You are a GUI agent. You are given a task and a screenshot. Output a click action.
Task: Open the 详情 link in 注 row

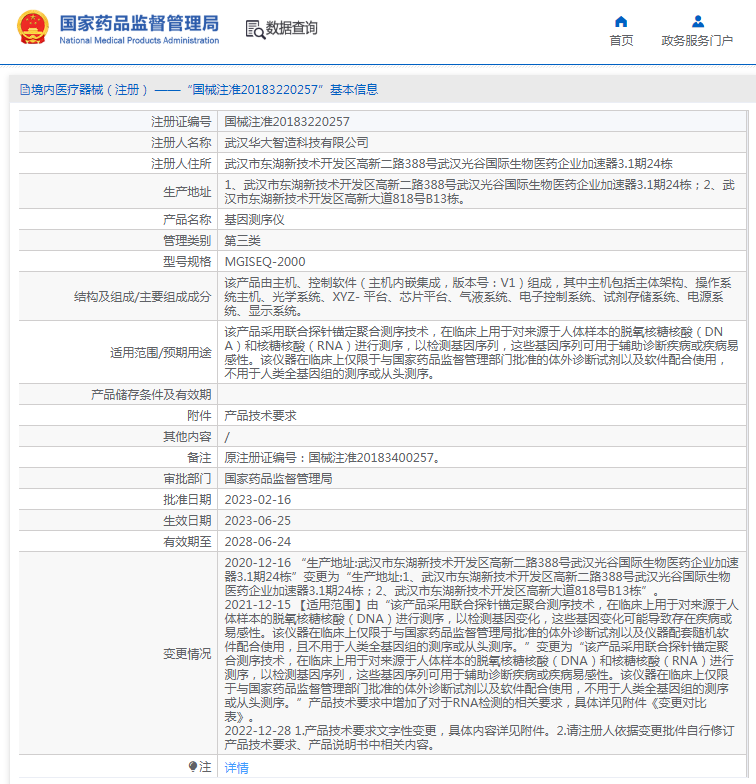pyautogui.click(x=236, y=768)
